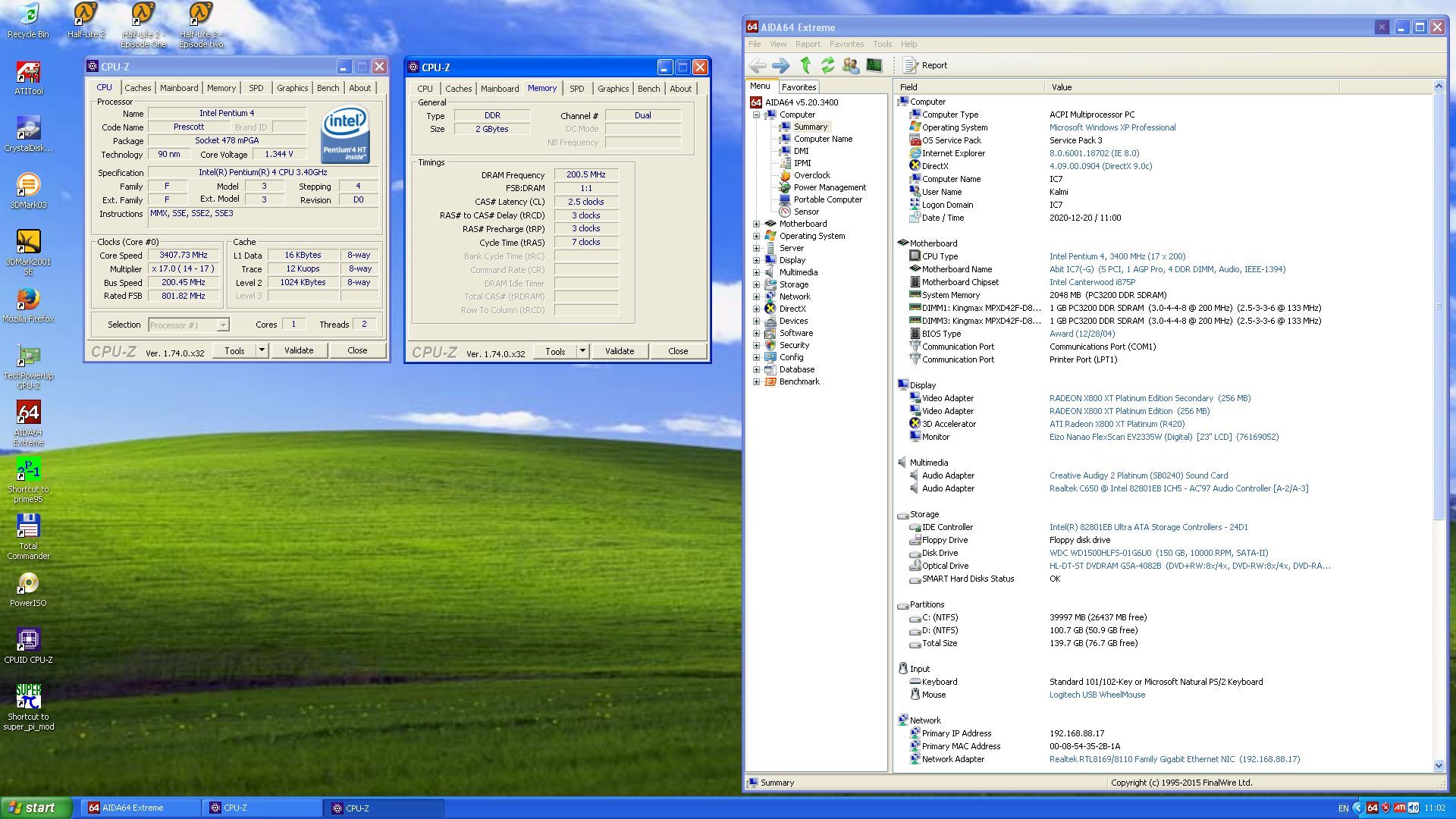
Task: Open the Report wizard in AIDA64 toolbar
Action: coord(925,66)
